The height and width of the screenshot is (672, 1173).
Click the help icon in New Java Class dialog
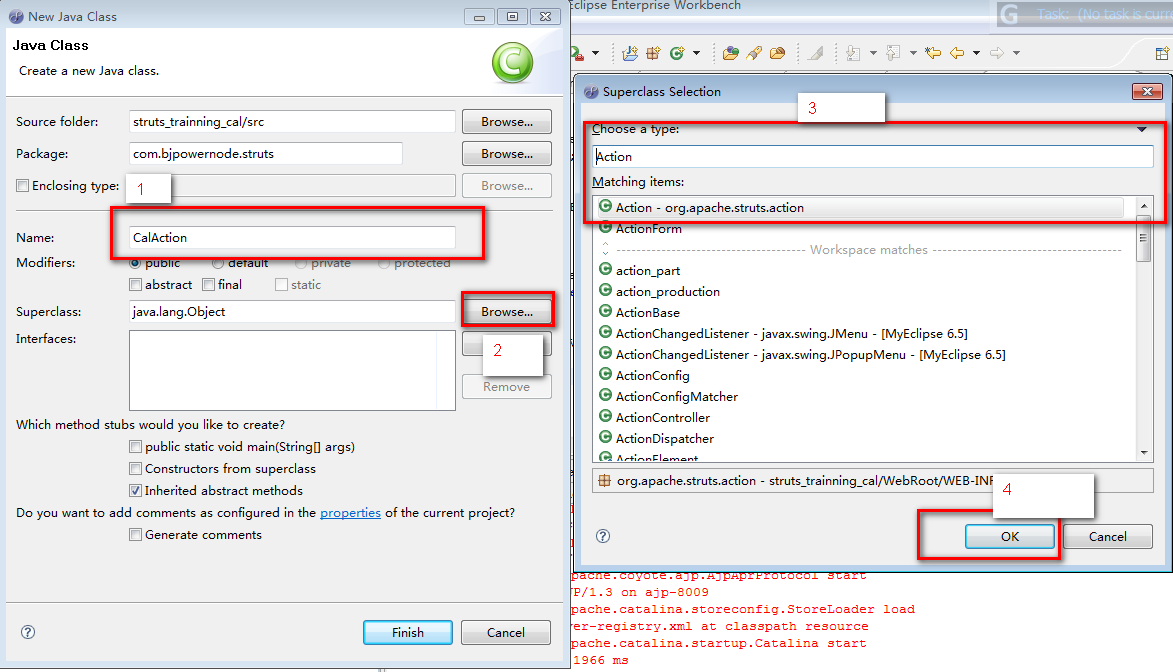(28, 632)
